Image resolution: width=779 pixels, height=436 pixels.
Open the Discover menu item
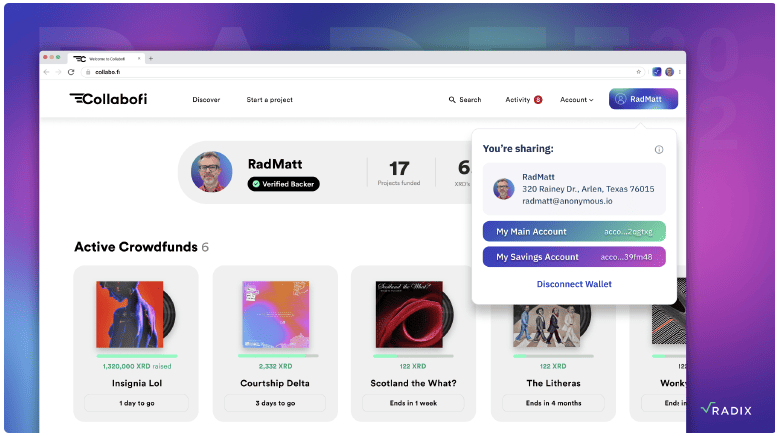coord(206,100)
